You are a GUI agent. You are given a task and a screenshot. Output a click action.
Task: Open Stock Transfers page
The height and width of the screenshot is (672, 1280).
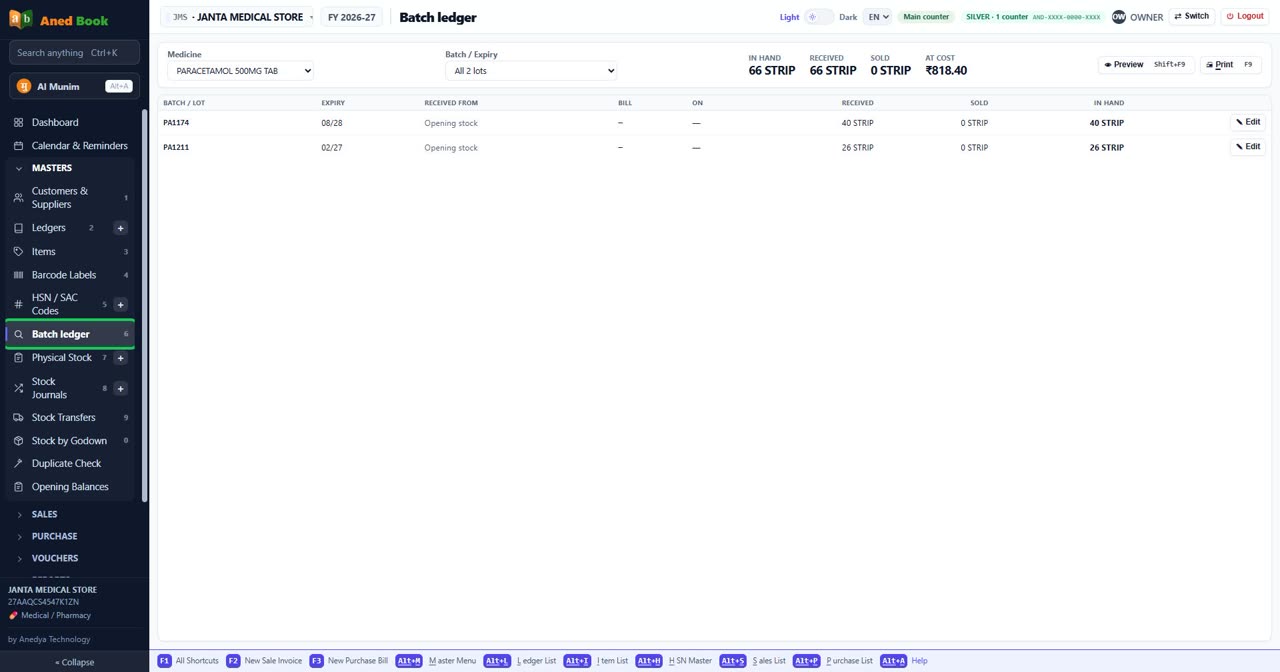point(70,418)
